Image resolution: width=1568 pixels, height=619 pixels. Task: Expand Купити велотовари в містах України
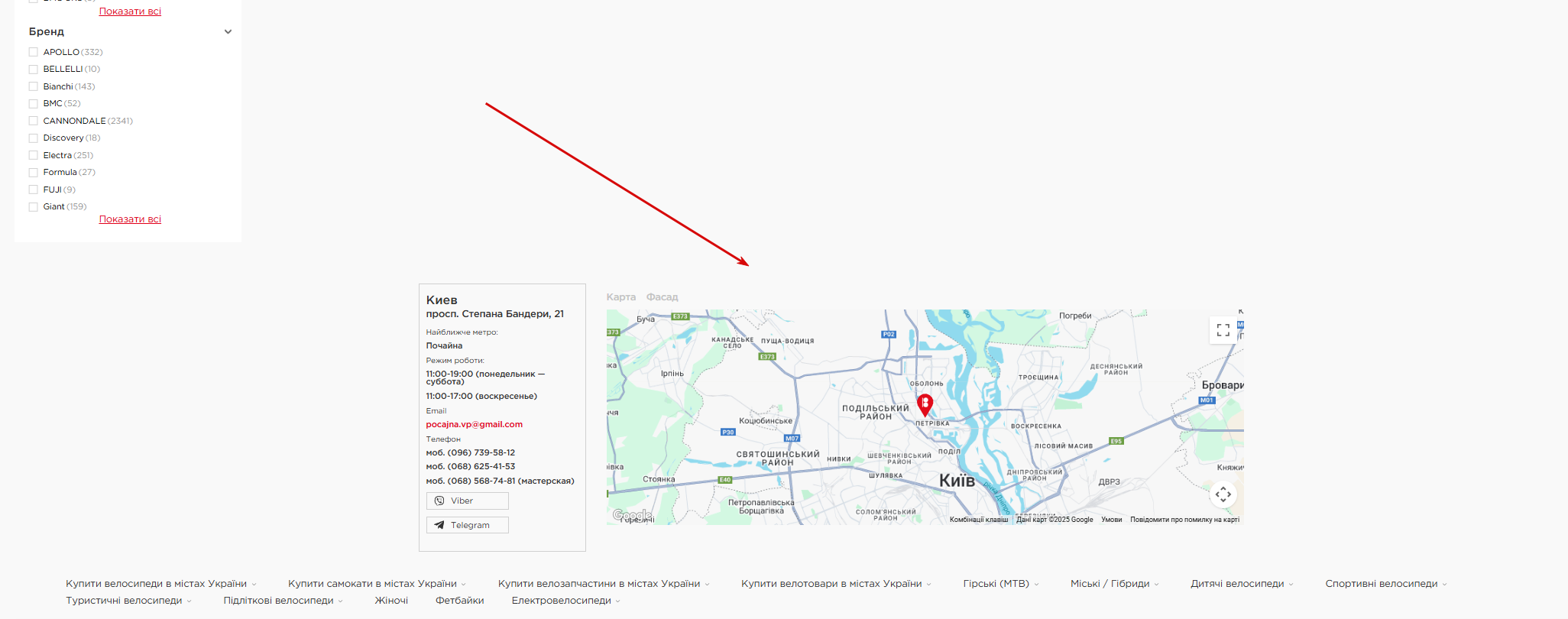click(836, 584)
